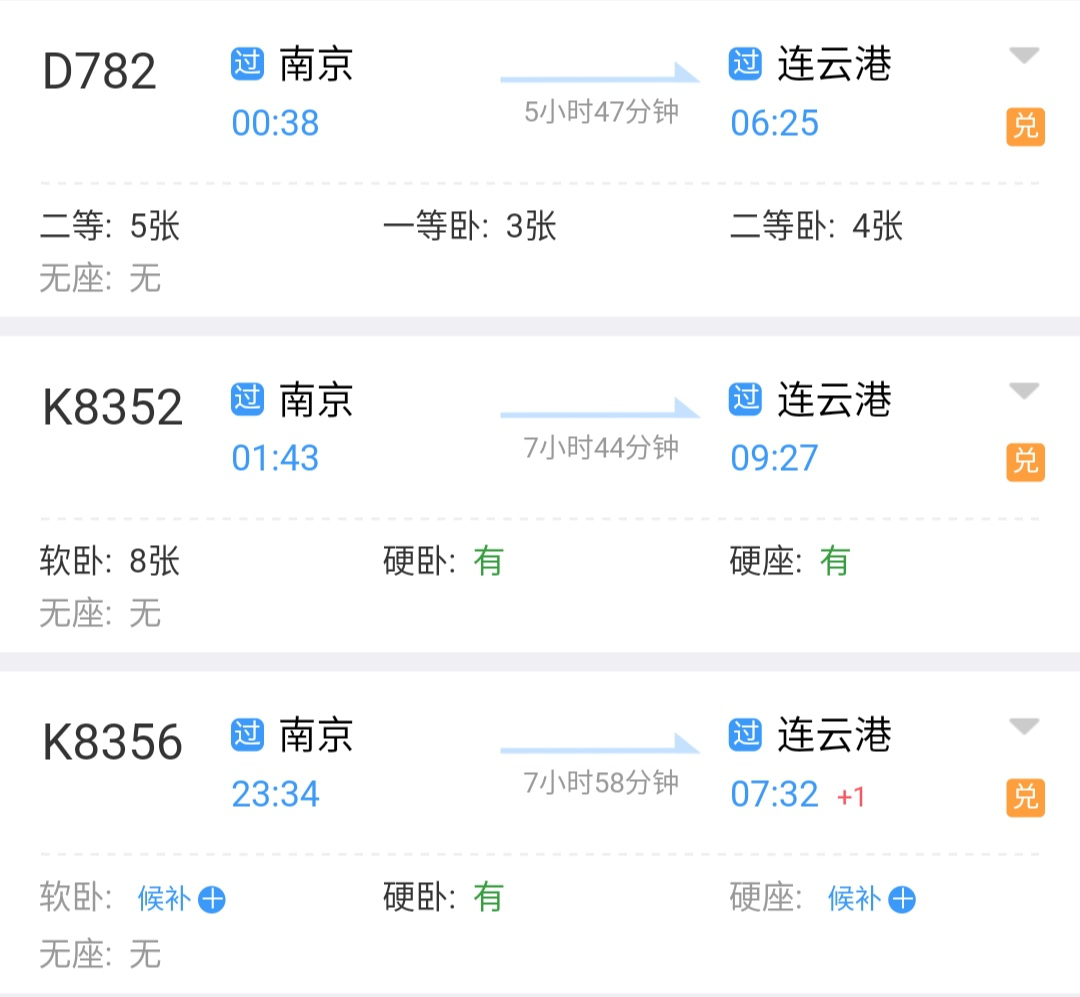Tap the 过 icon beside 南京 on K8352
This screenshot has width=1080, height=997.
click(x=247, y=399)
